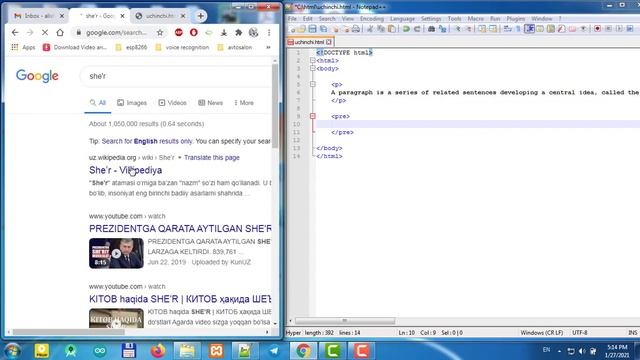Click the green Undo arrow in Notepad++
The width and height of the screenshot is (640, 360).
tap(406, 29)
